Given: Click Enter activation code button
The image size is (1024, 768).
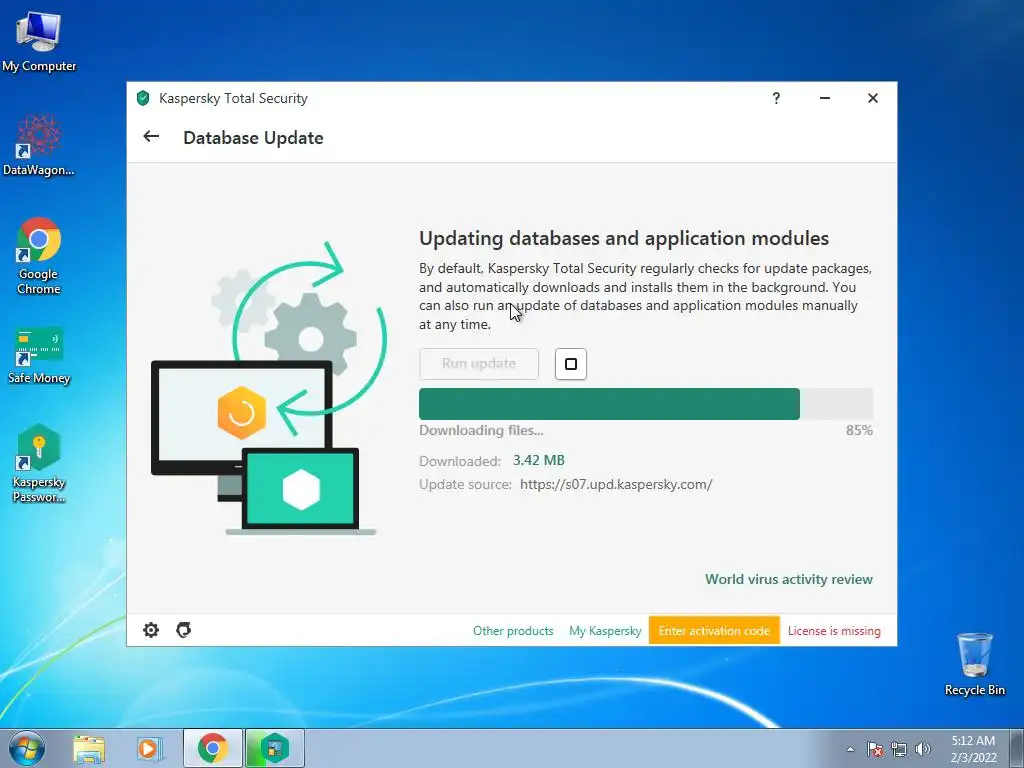Looking at the screenshot, I should (714, 631).
